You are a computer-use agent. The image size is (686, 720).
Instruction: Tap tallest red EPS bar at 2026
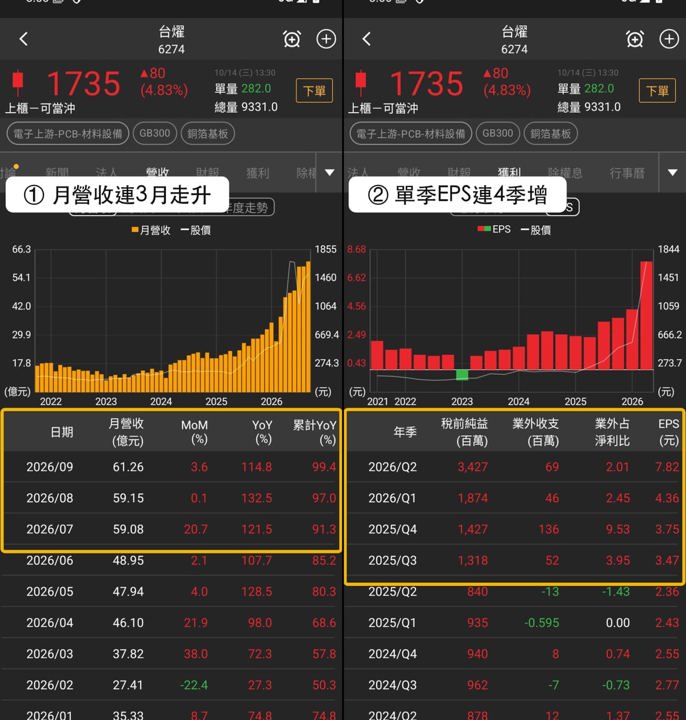tap(646, 315)
